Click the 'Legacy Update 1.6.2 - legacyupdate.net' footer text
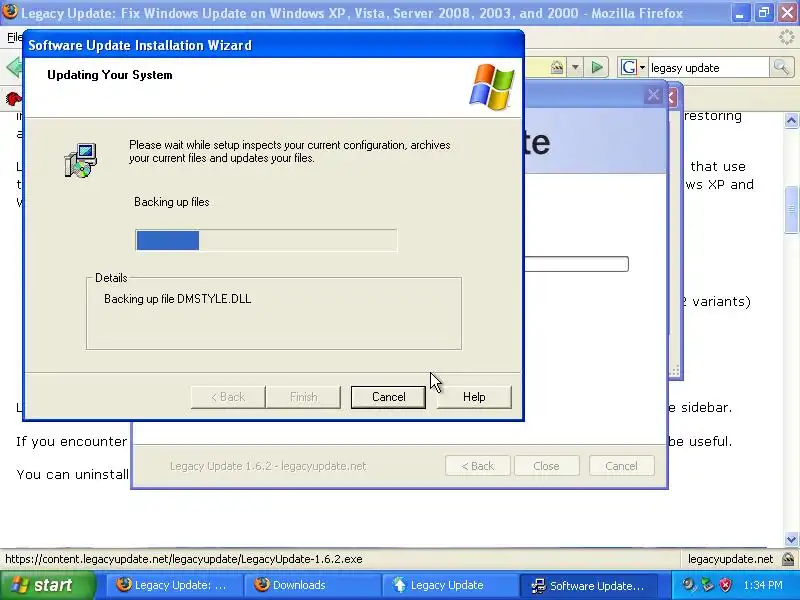The image size is (800, 600). coord(268,466)
